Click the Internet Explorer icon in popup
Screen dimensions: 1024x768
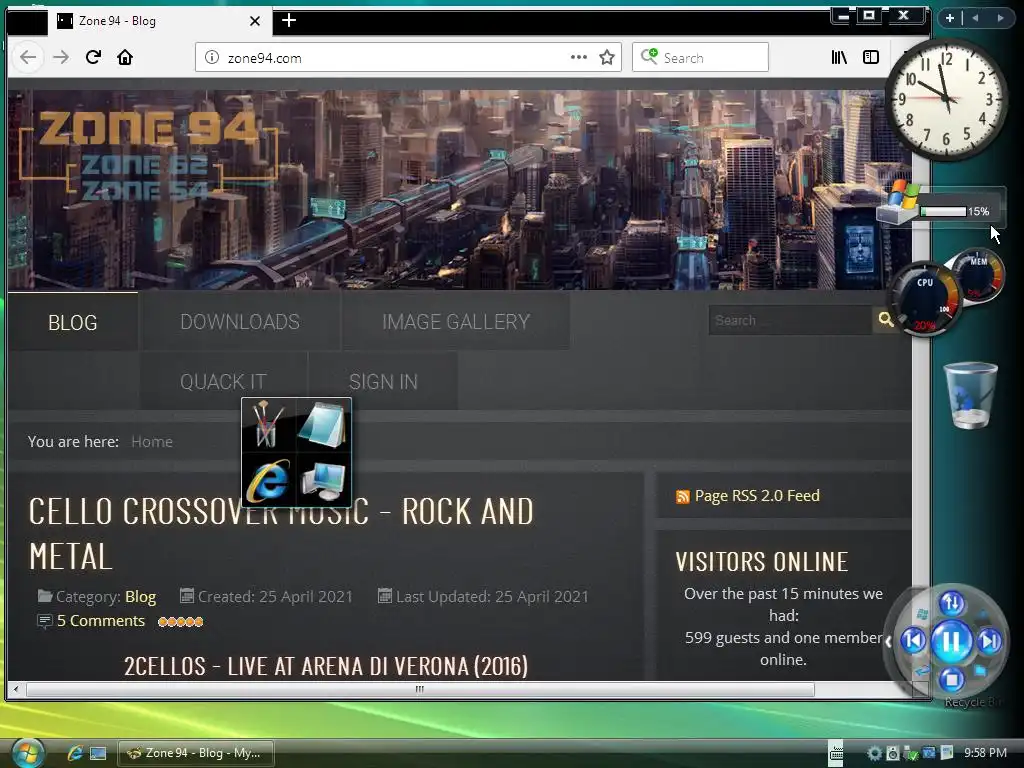point(268,480)
